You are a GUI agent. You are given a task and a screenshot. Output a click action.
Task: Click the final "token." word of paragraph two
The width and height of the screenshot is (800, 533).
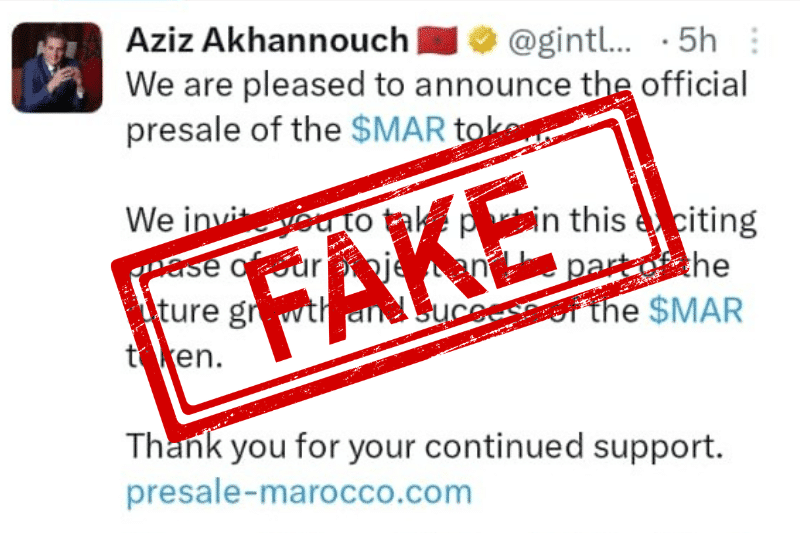[x=174, y=356]
